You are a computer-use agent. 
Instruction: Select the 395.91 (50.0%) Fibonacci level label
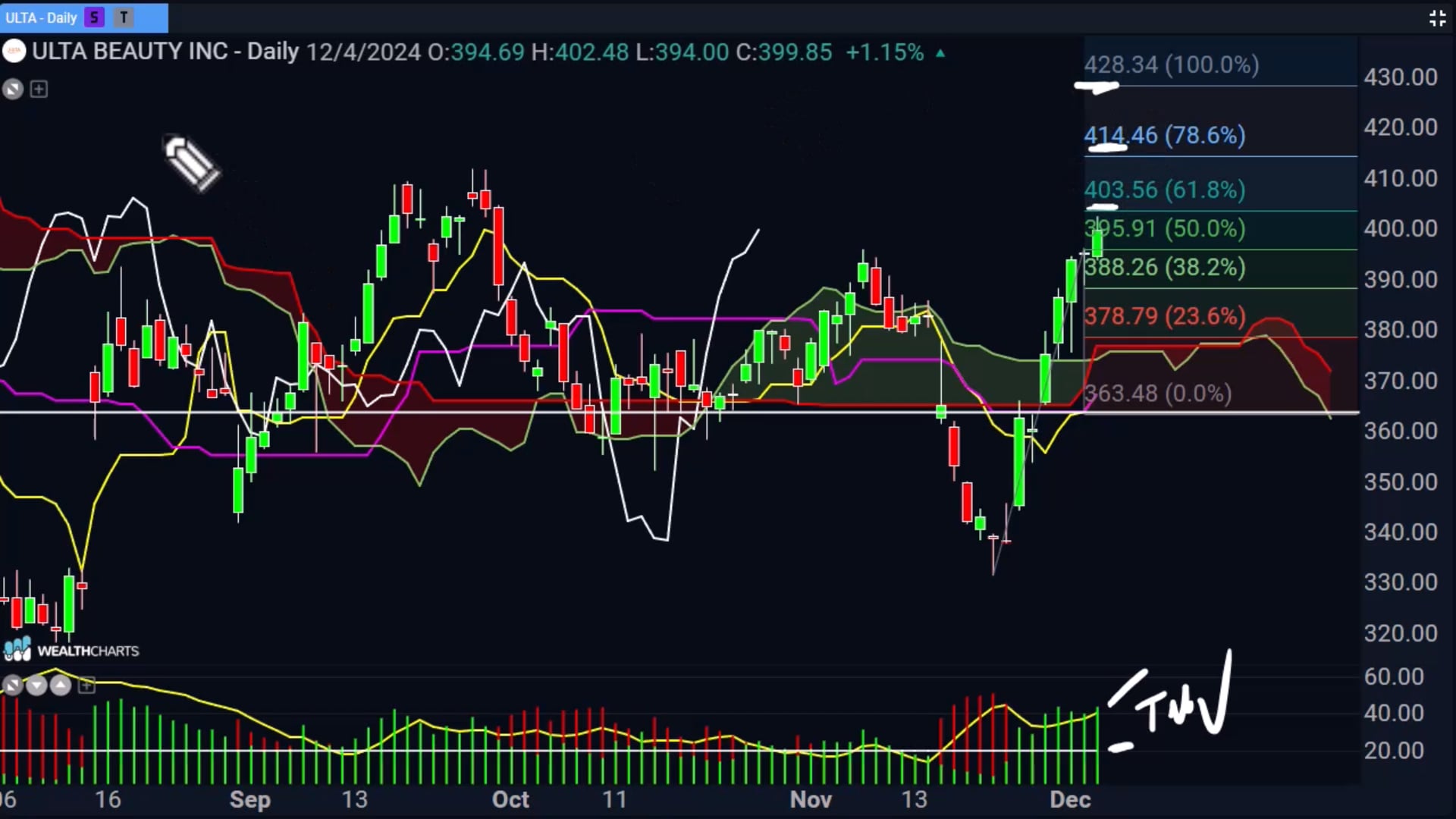point(1165,228)
